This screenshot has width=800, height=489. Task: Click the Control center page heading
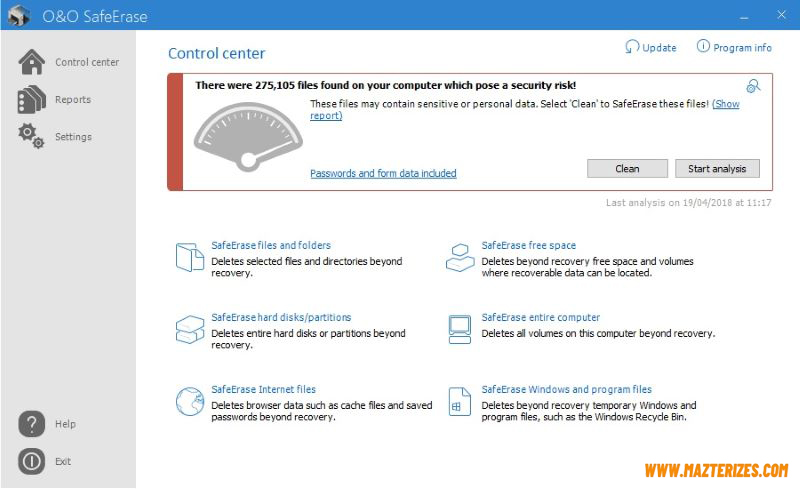217,53
